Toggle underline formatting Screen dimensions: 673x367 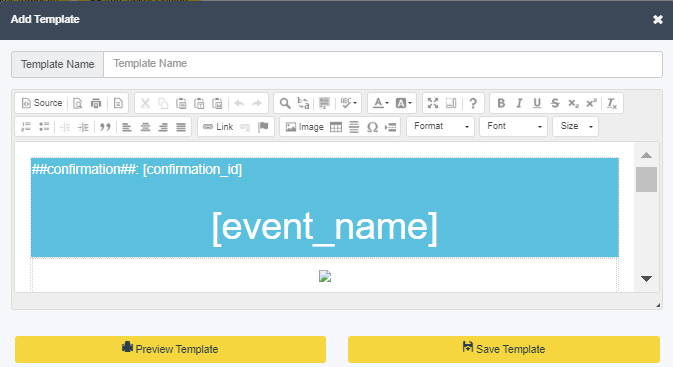pos(537,103)
